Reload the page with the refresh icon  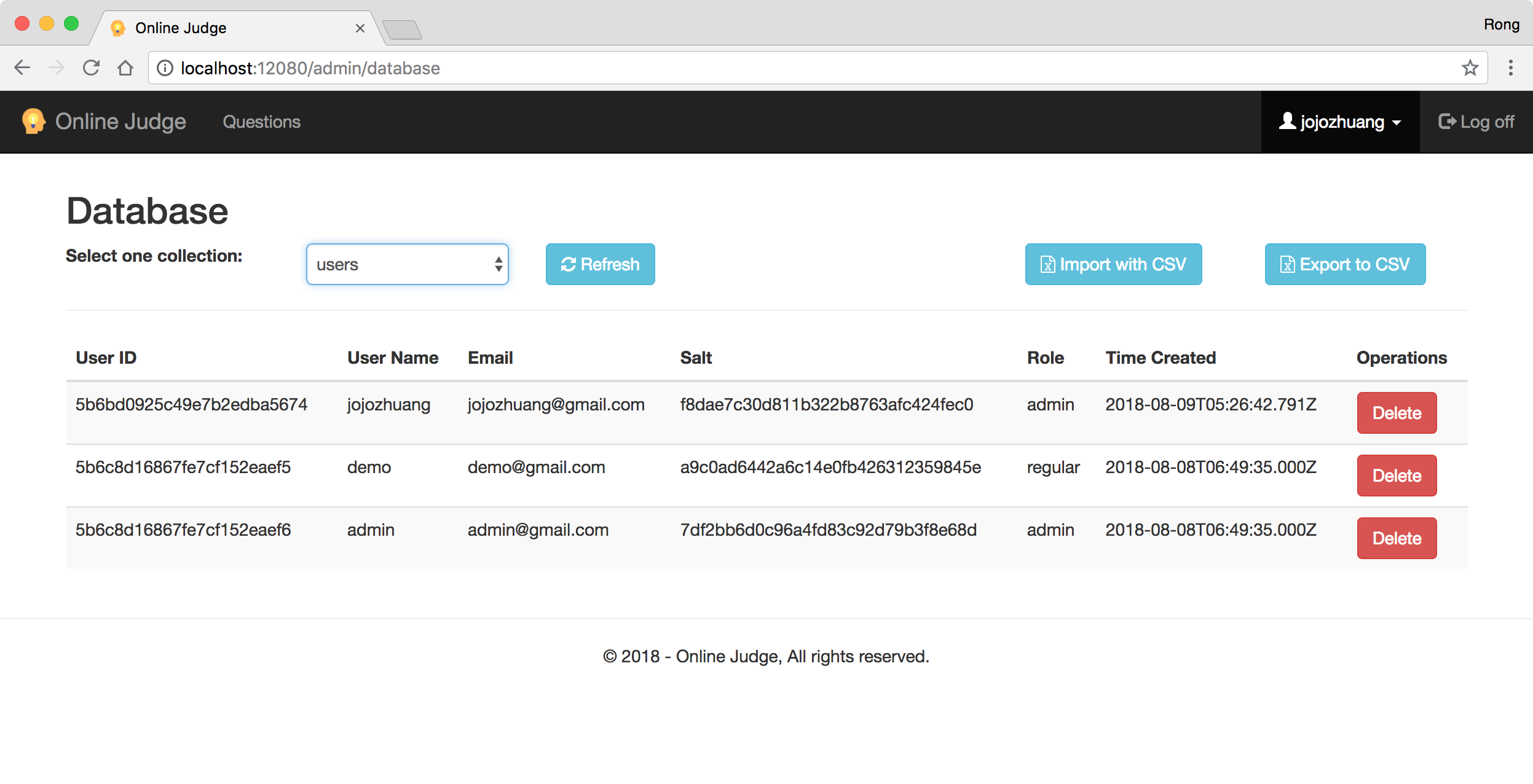coord(91,68)
